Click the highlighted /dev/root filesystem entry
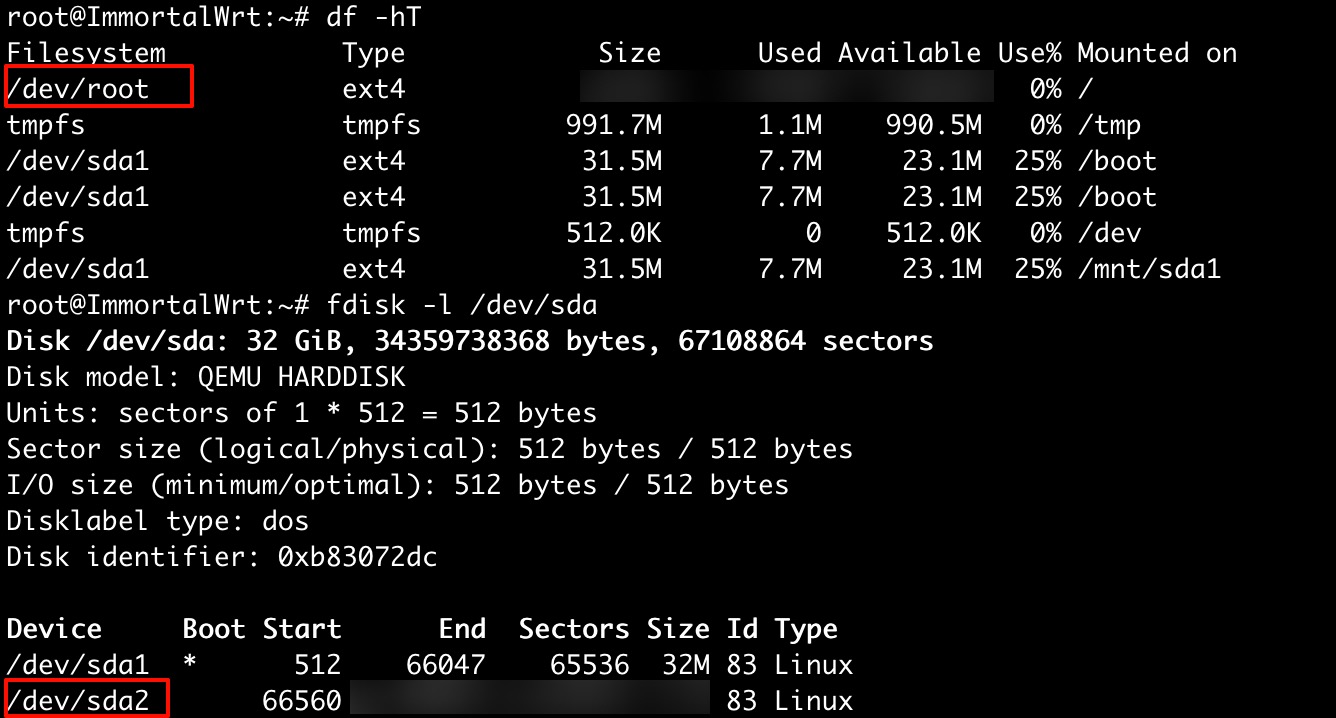Image resolution: width=1336 pixels, height=718 pixels. [78, 89]
